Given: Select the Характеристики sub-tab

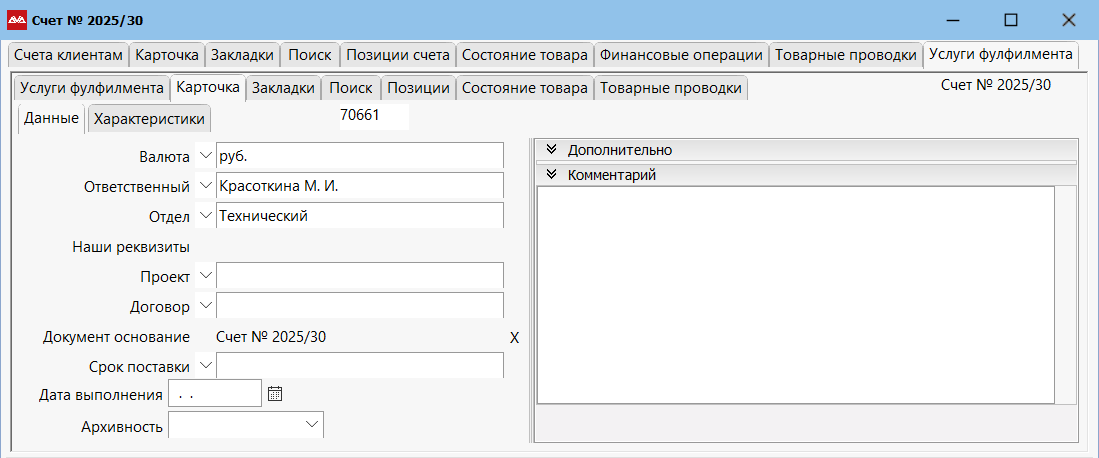Looking at the screenshot, I should [x=149, y=120].
